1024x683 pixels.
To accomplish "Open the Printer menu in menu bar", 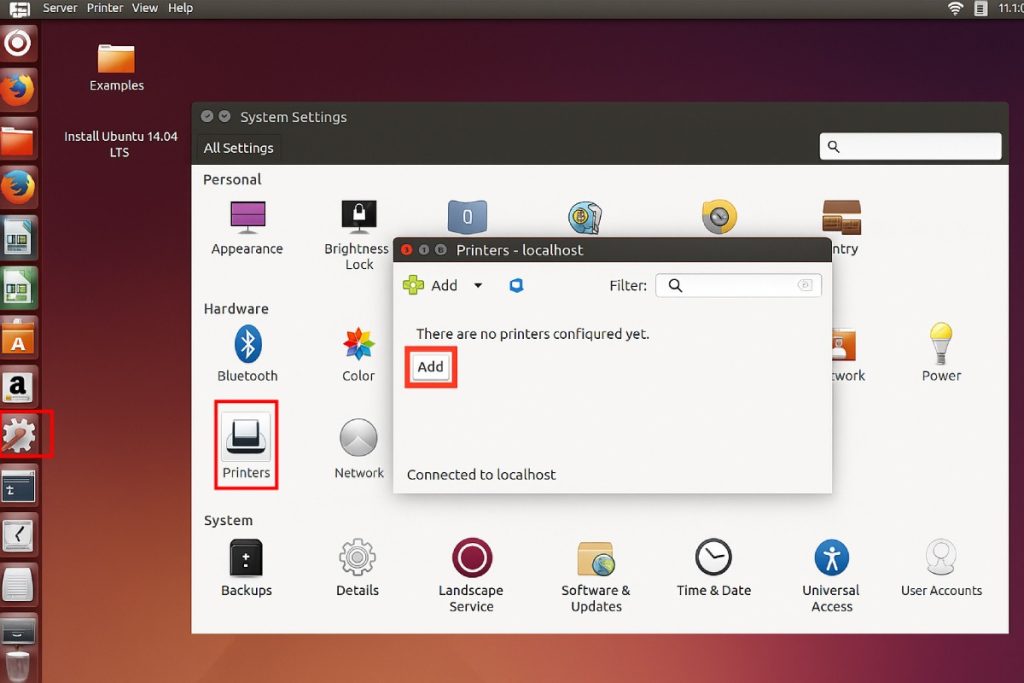I will click(x=105, y=8).
